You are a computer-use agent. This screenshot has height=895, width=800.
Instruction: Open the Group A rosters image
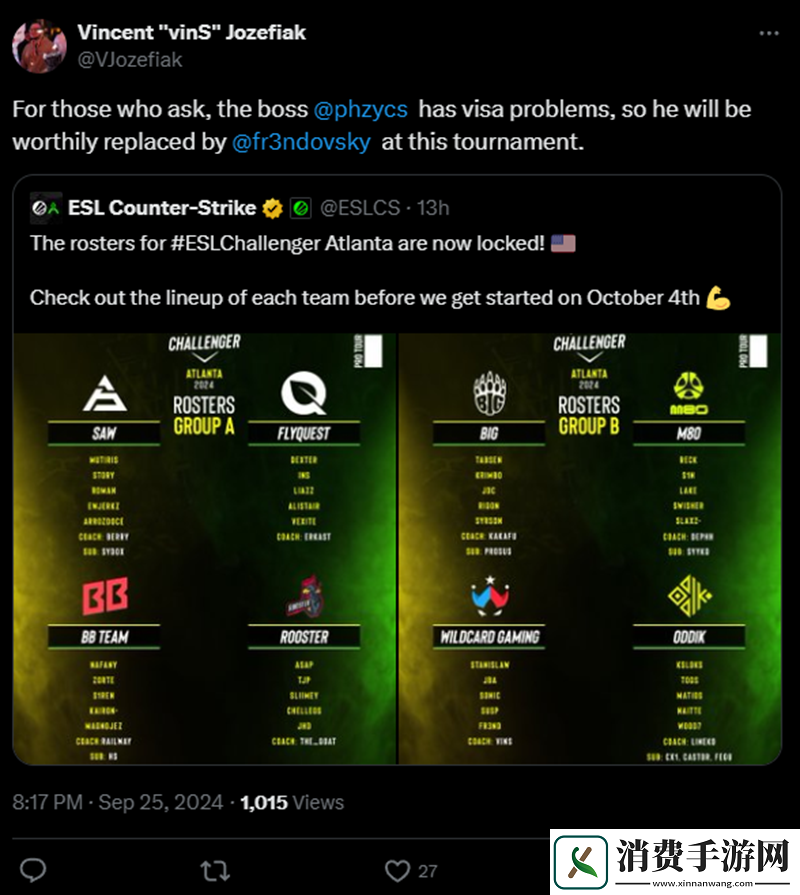point(204,548)
